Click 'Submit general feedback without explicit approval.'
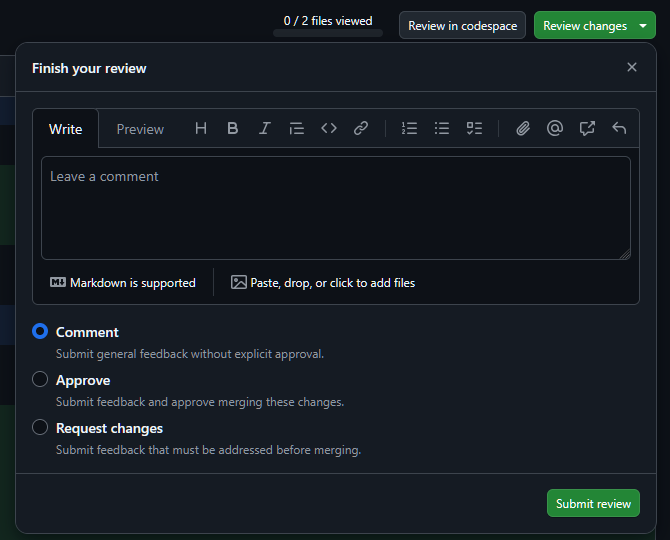The width and height of the screenshot is (670, 540). click(190, 354)
